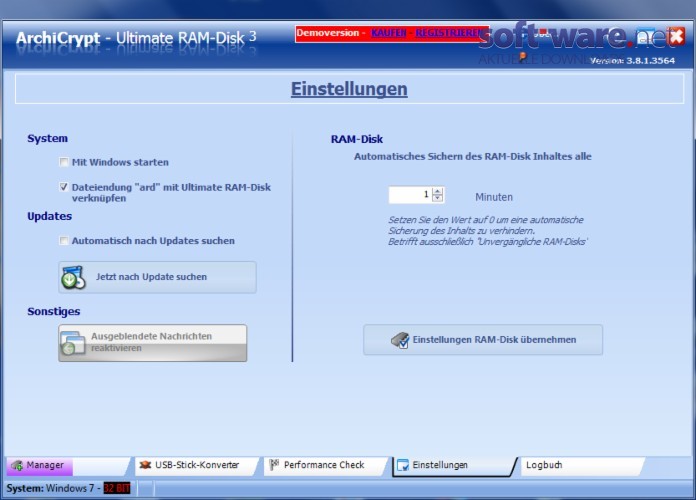Increase the minutes spinner value
Image resolution: width=696 pixels, height=500 pixels.
438,191
